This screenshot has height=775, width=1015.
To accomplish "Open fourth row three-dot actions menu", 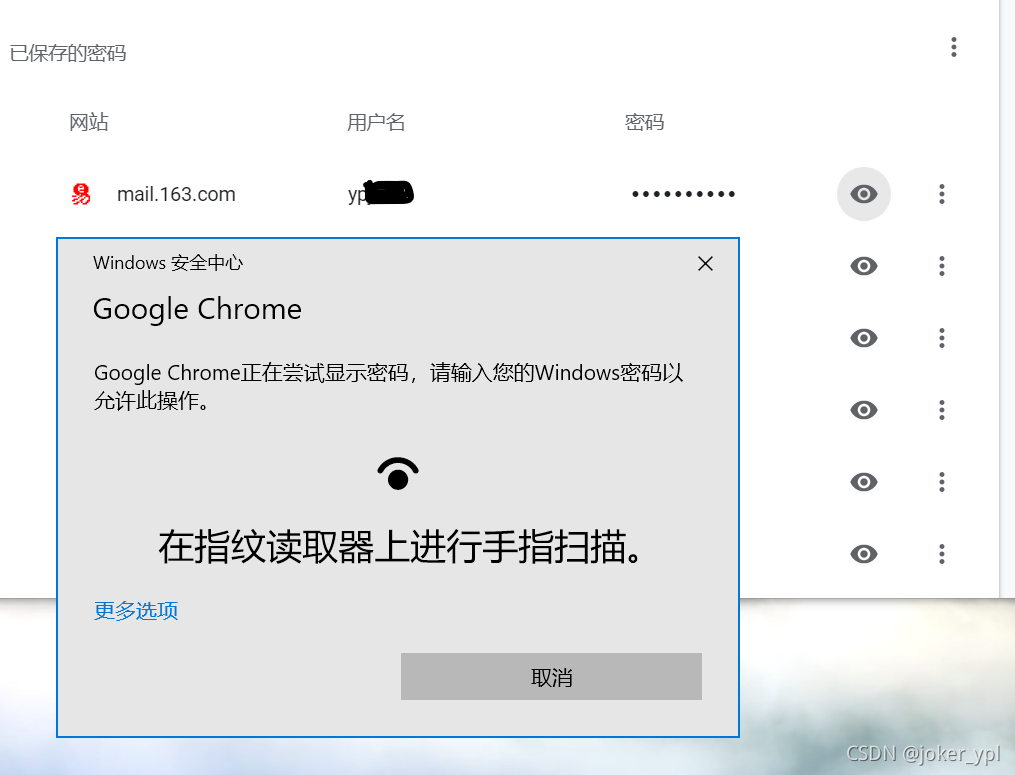I will coord(942,409).
